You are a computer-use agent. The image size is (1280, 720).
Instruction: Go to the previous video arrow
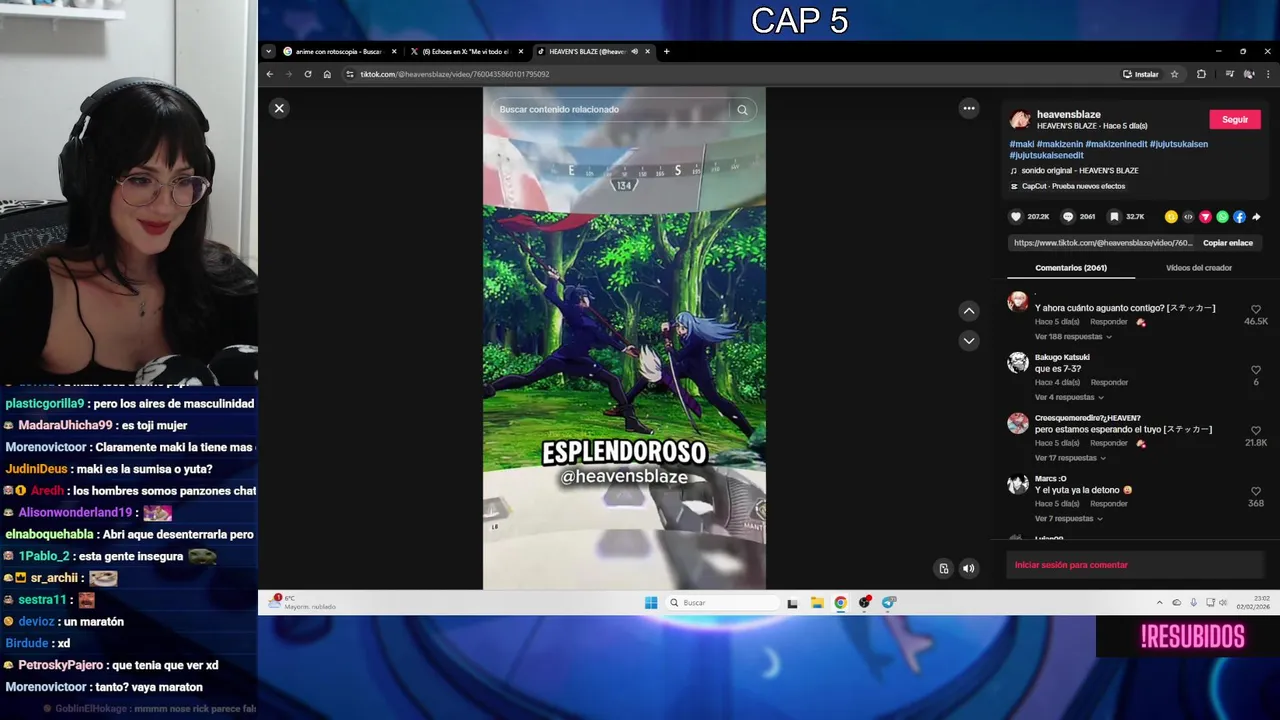pyautogui.click(x=968, y=311)
